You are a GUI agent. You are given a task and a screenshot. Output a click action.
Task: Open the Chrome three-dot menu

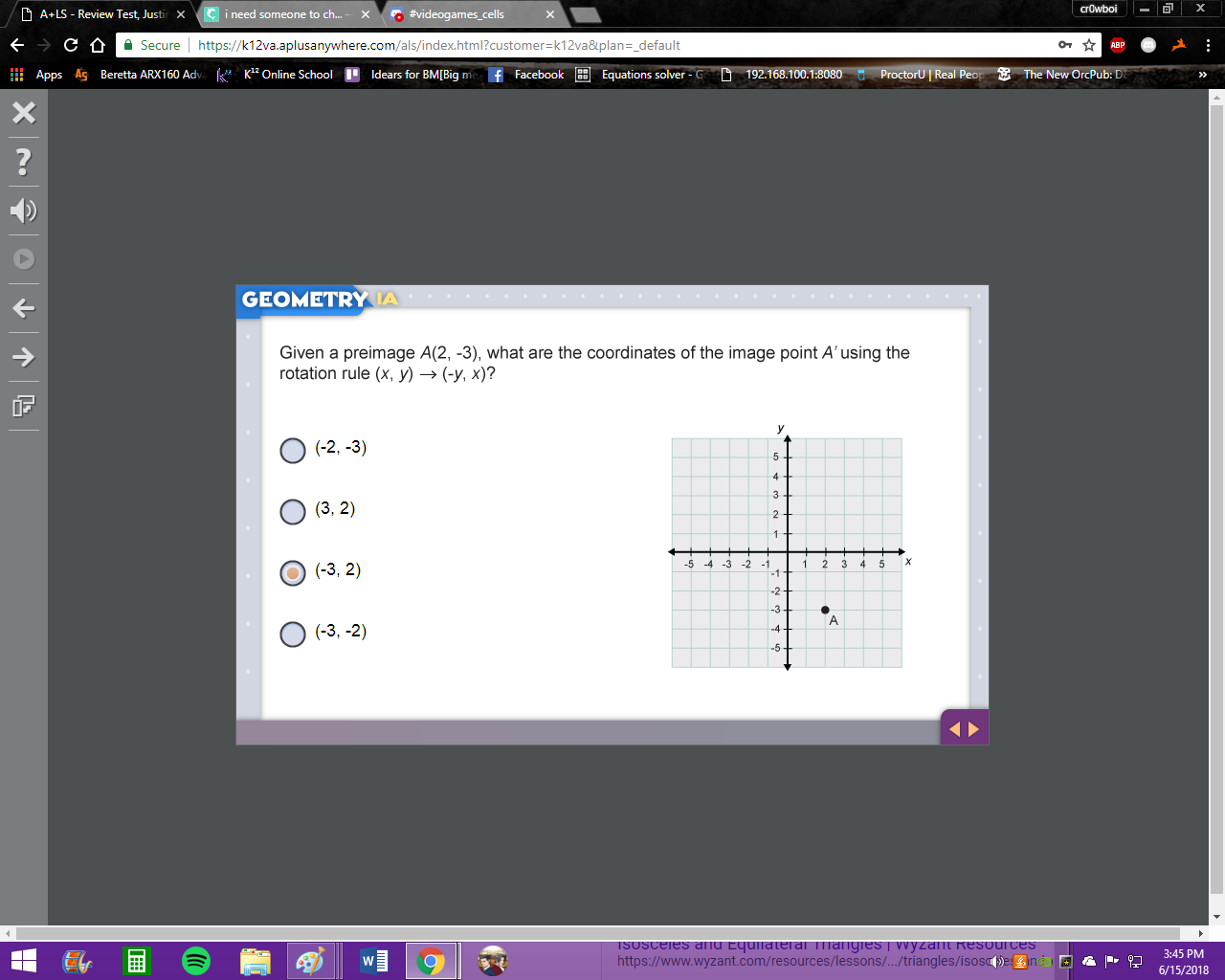[x=1208, y=45]
